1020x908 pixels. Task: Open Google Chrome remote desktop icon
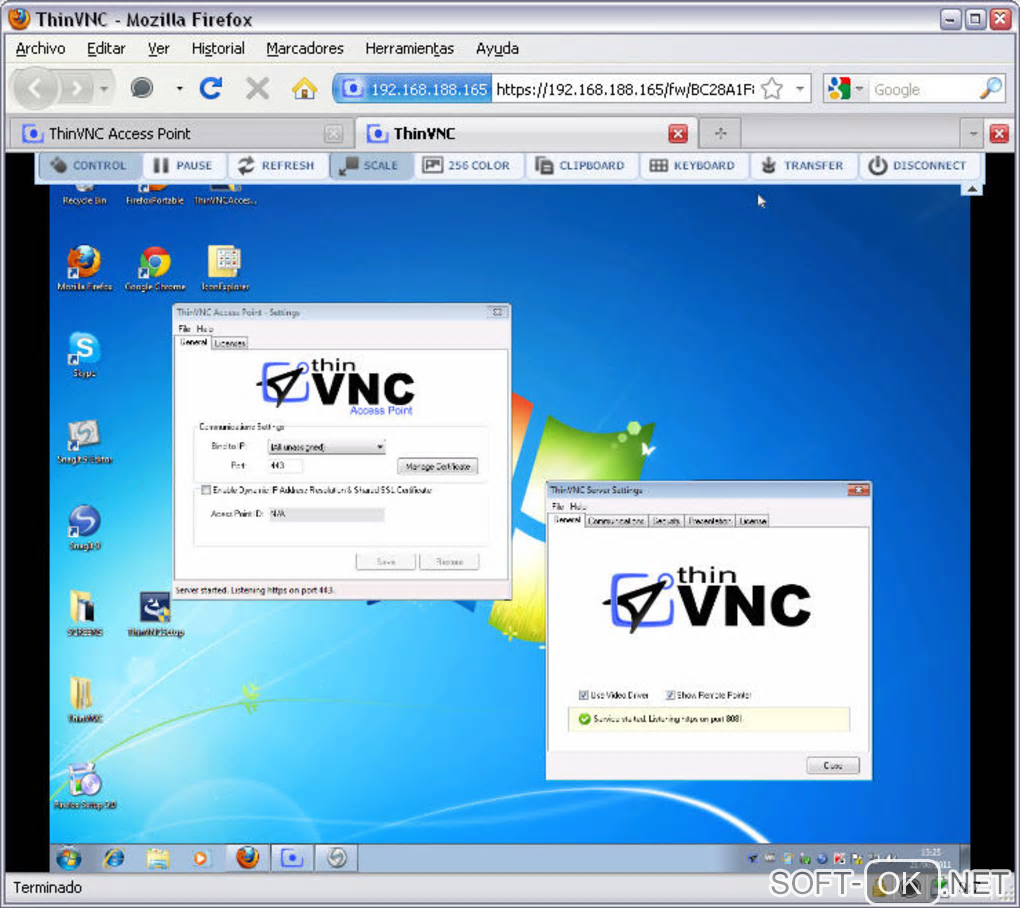click(155, 268)
